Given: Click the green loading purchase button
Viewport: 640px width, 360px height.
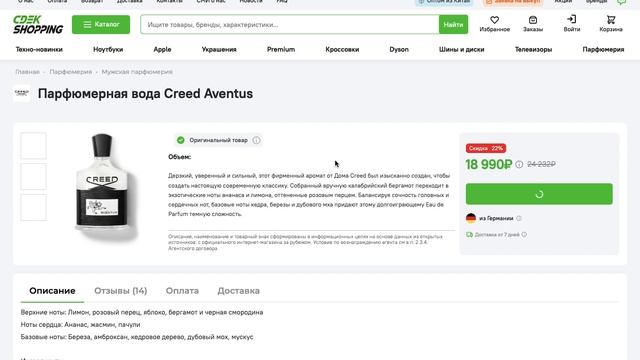Looking at the screenshot, I should coord(539,194).
